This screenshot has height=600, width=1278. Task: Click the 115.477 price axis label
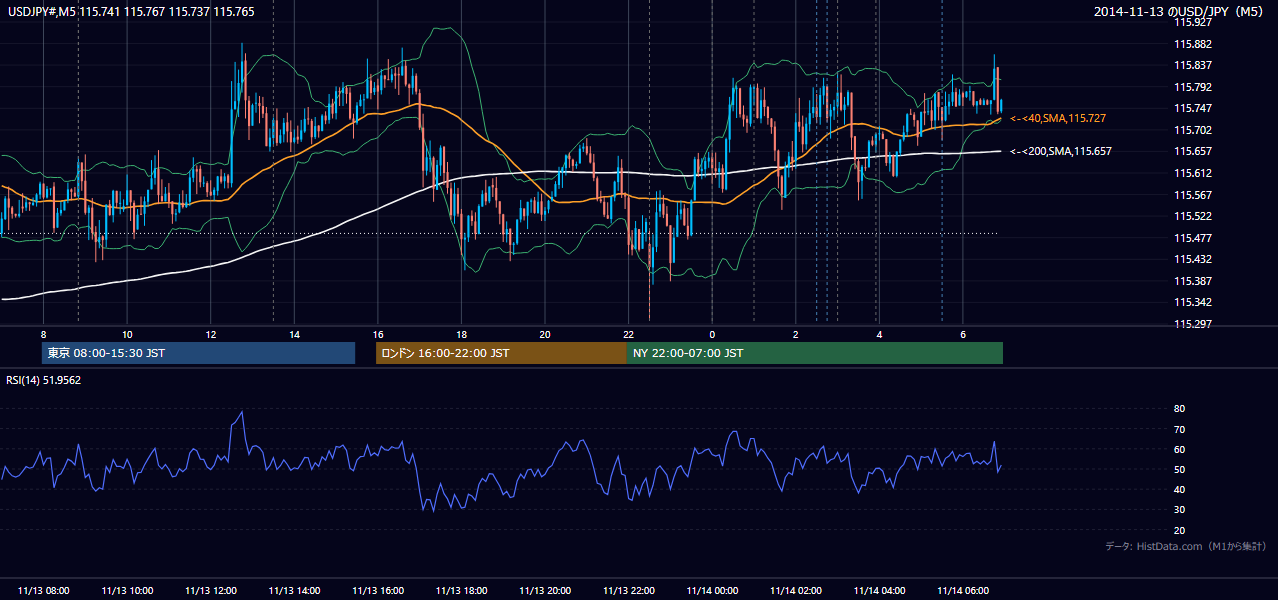click(1192, 238)
